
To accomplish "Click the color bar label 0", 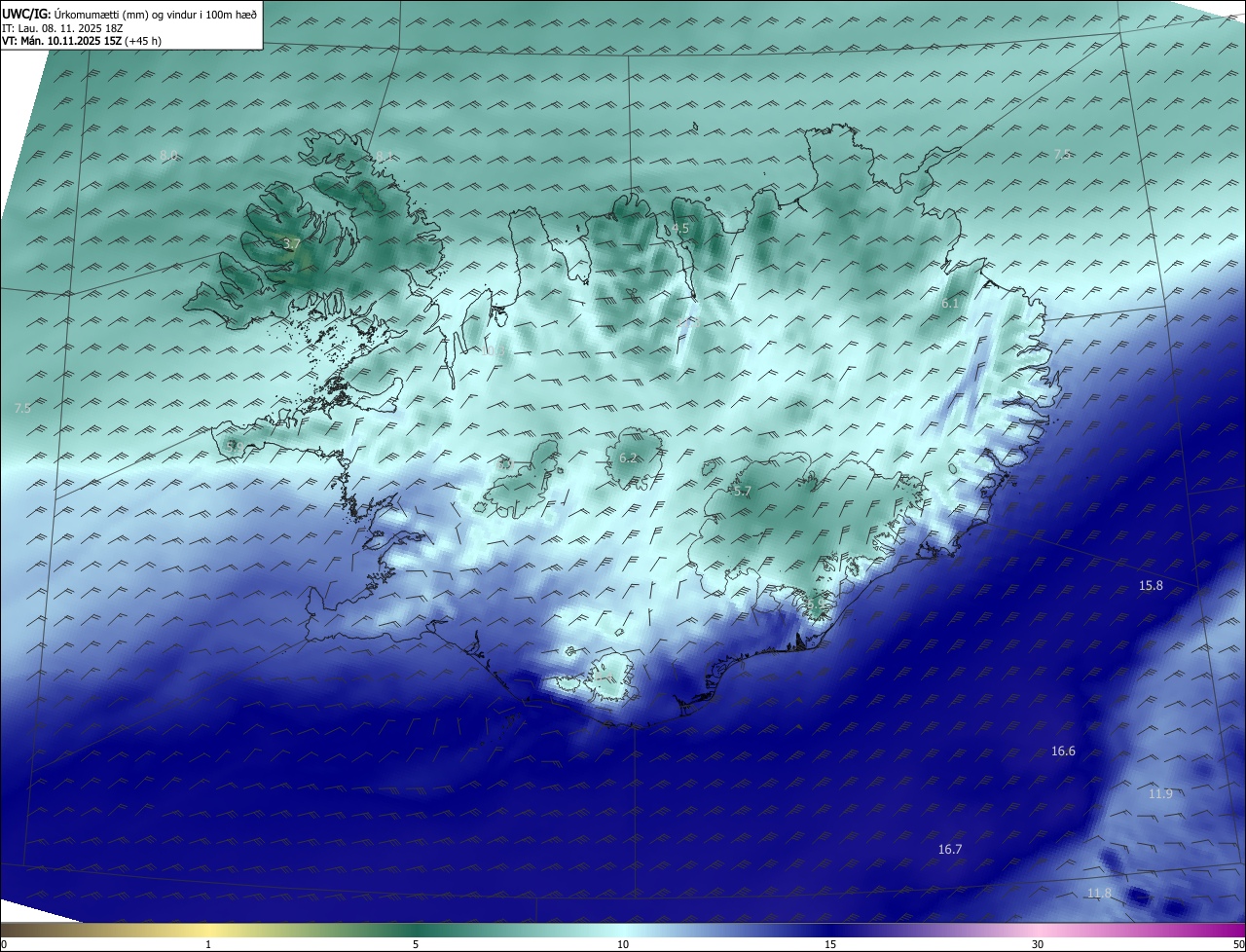I will click(x=4, y=944).
